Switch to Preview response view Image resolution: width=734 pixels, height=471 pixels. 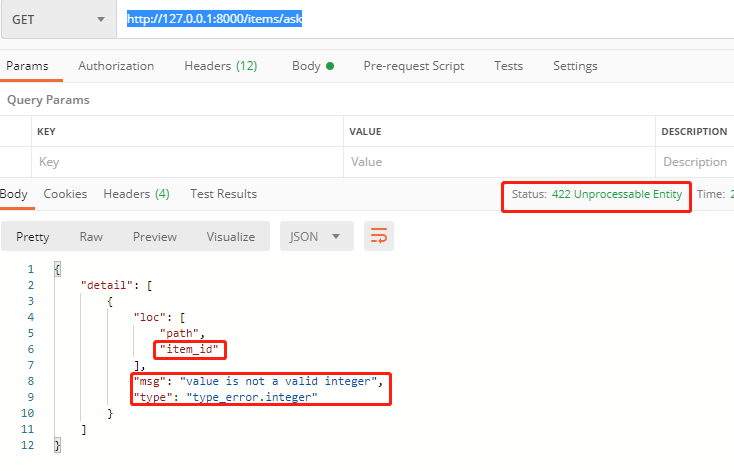pyautogui.click(x=155, y=237)
